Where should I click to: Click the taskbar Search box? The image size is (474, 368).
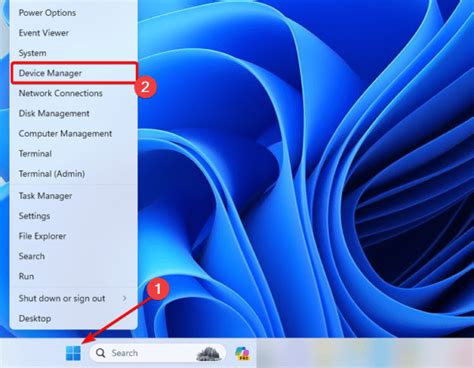(x=157, y=353)
